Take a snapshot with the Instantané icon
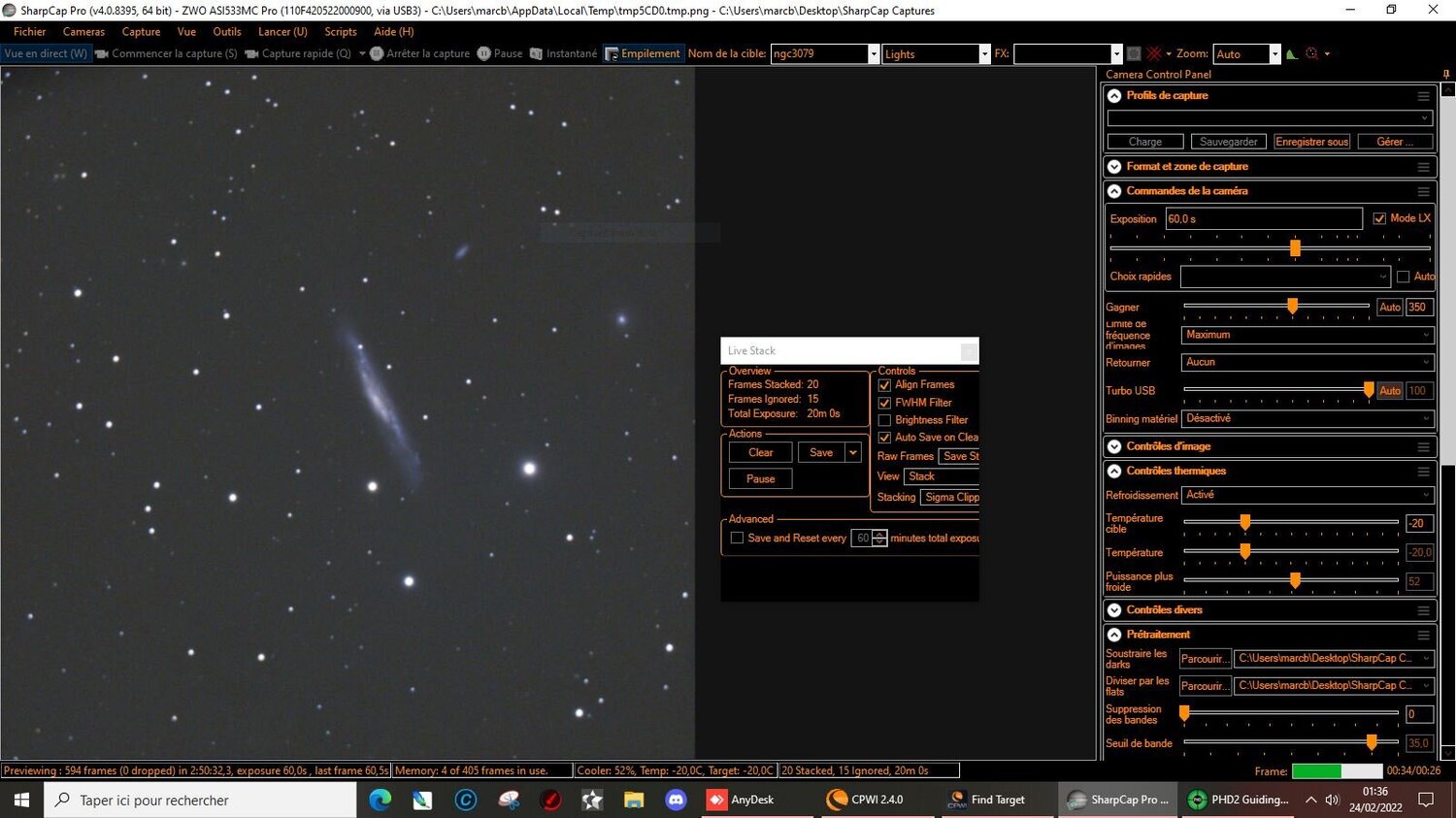This screenshot has height=818, width=1456. pyautogui.click(x=537, y=53)
